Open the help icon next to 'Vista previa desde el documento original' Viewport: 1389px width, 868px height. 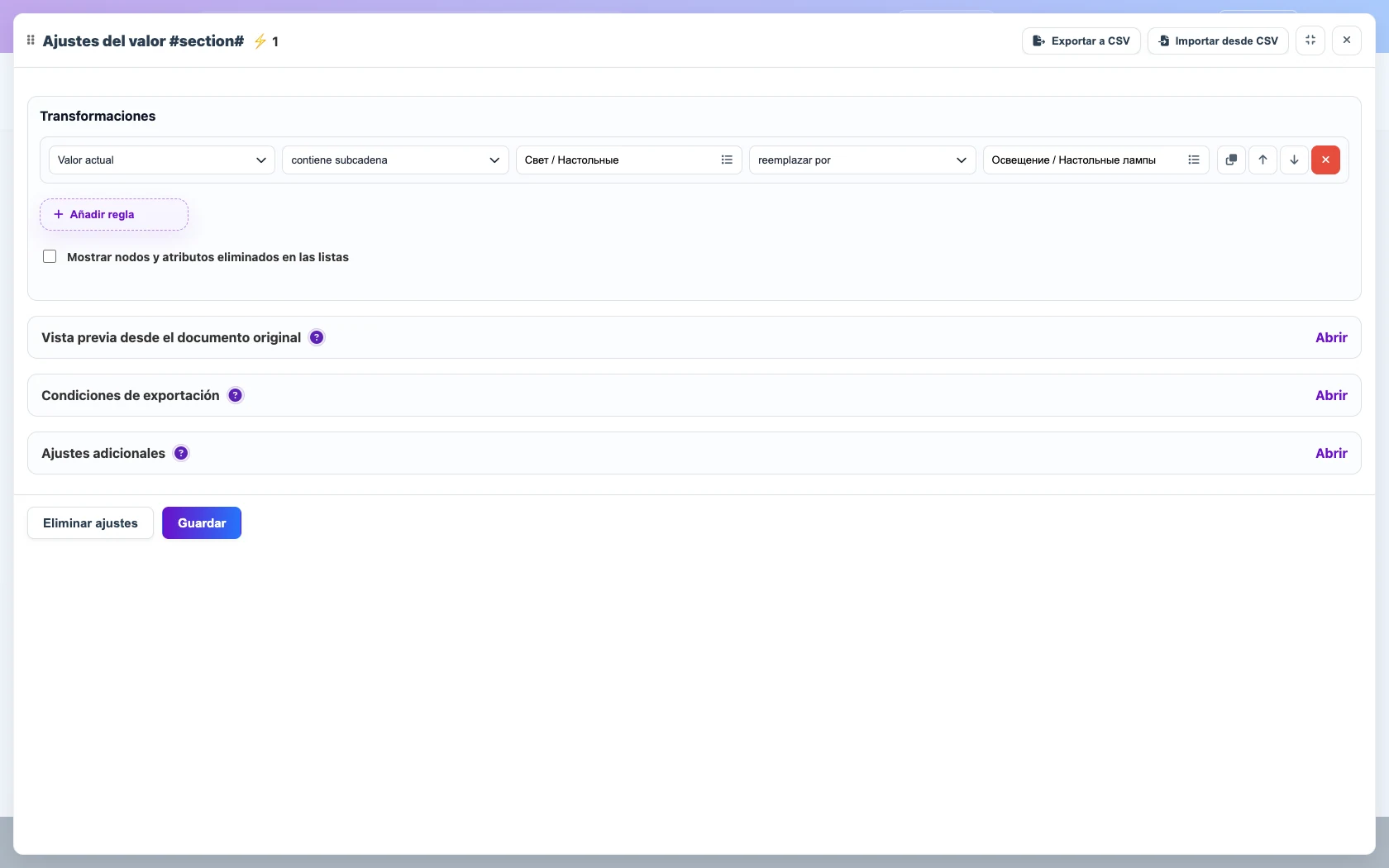(x=317, y=337)
